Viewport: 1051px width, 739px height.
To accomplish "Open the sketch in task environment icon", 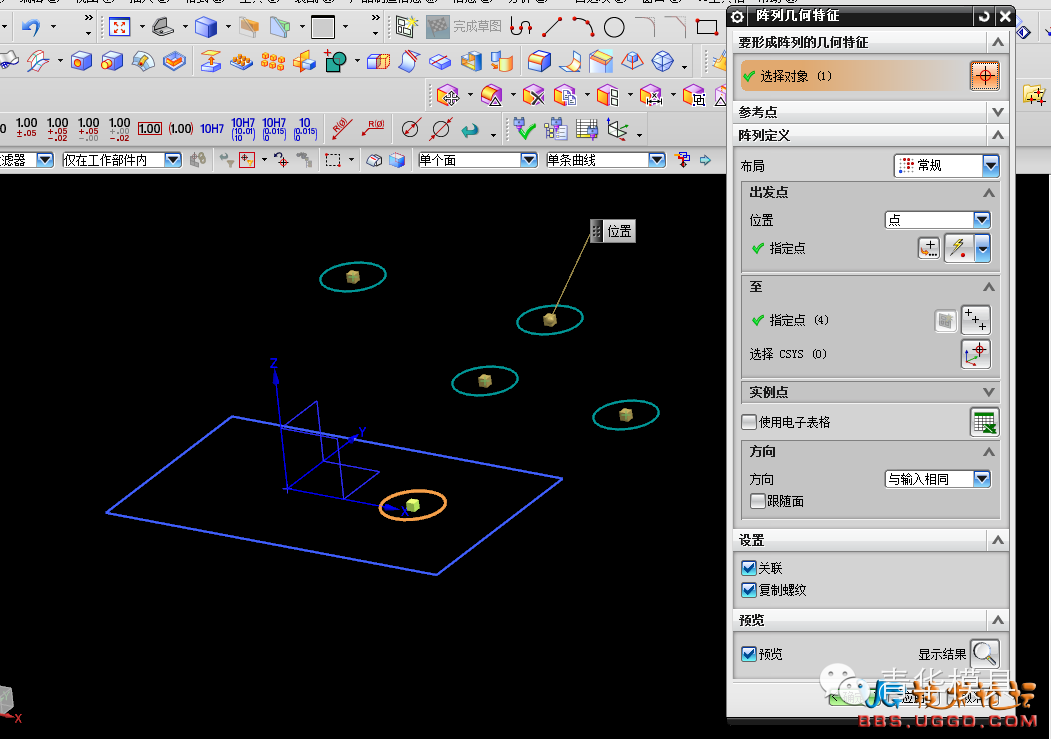I will pyautogui.click(x=405, y=27).
